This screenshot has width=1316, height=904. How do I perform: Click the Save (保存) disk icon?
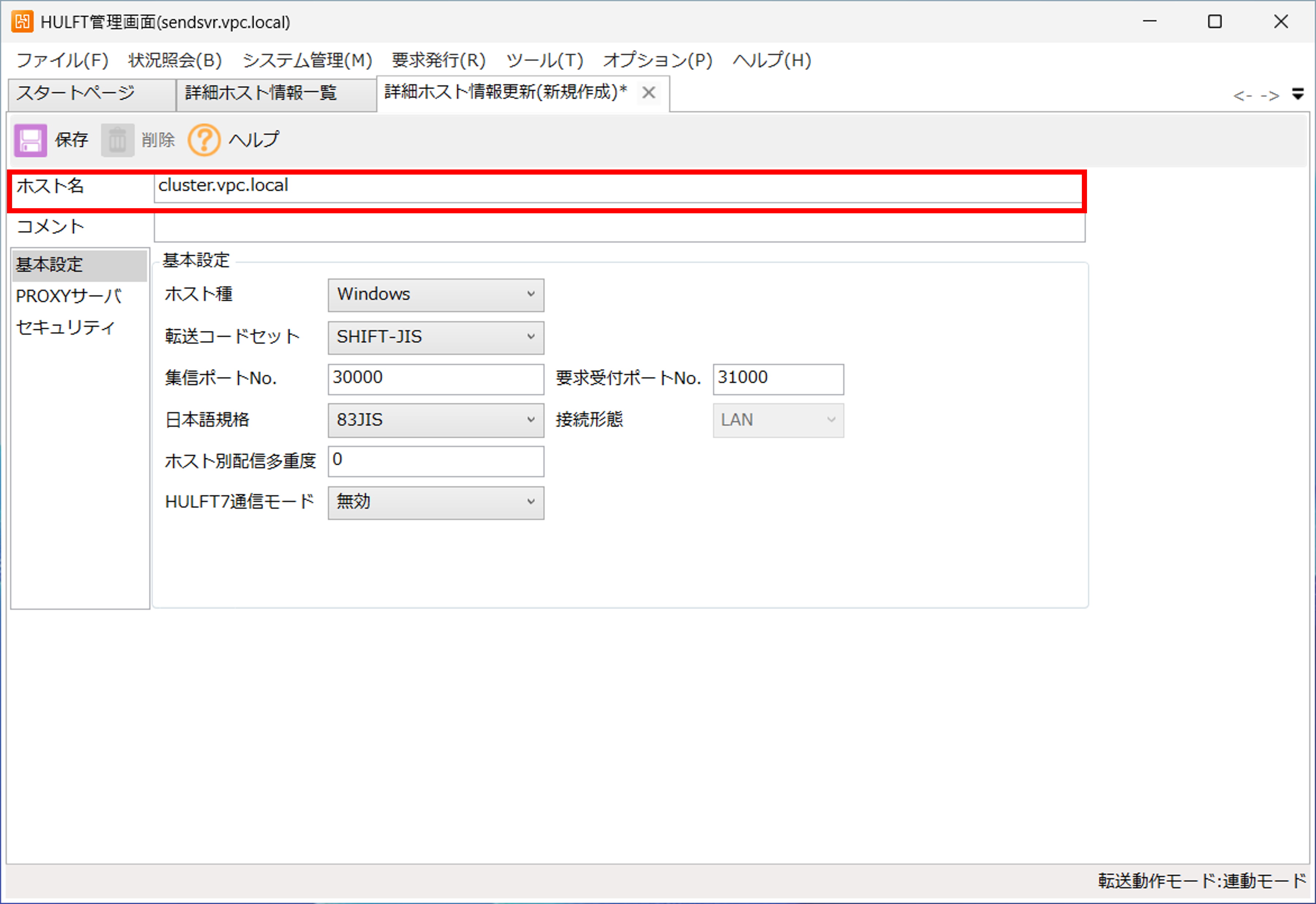click(x=30, y=140)
